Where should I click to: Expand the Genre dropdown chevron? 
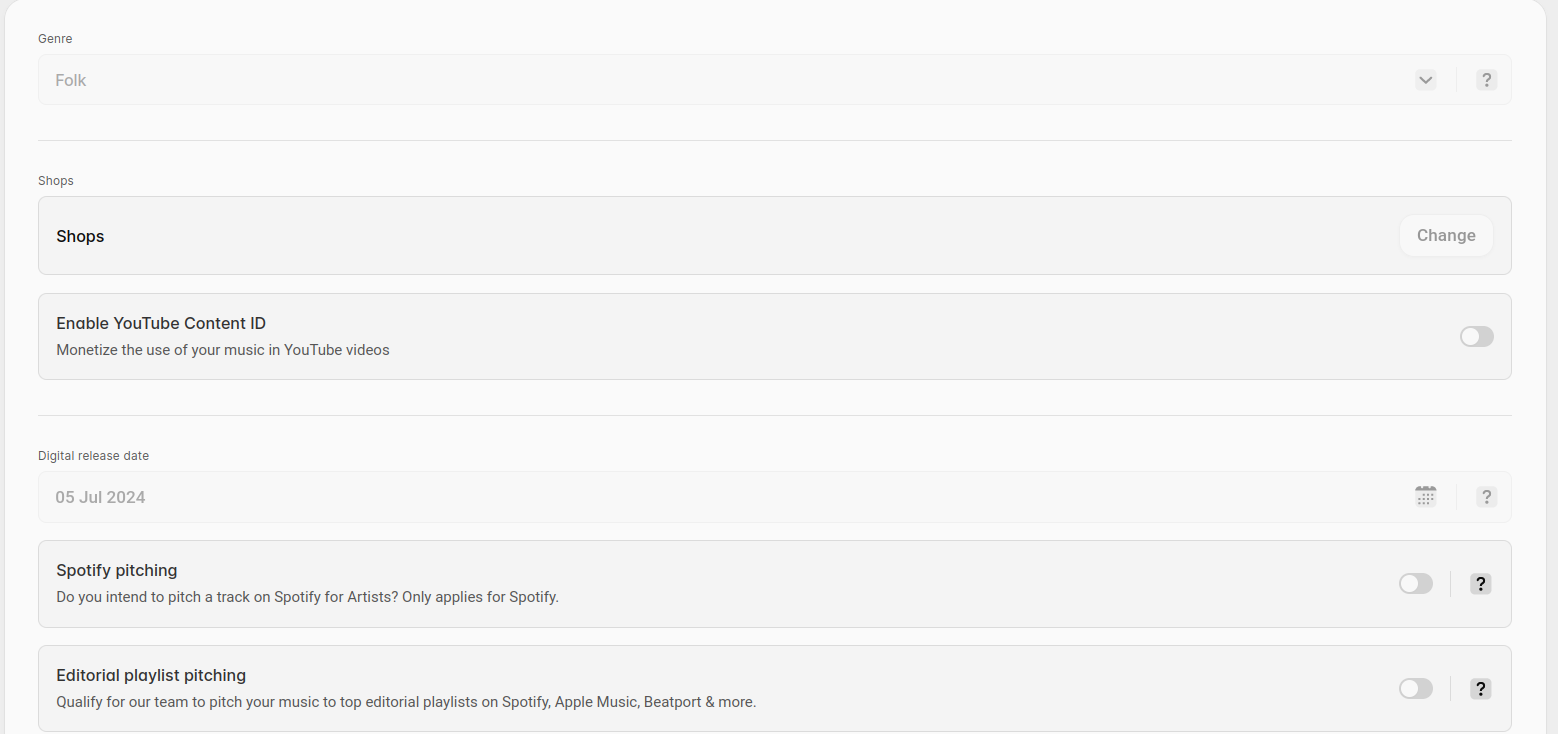[x=1425, y=80]
